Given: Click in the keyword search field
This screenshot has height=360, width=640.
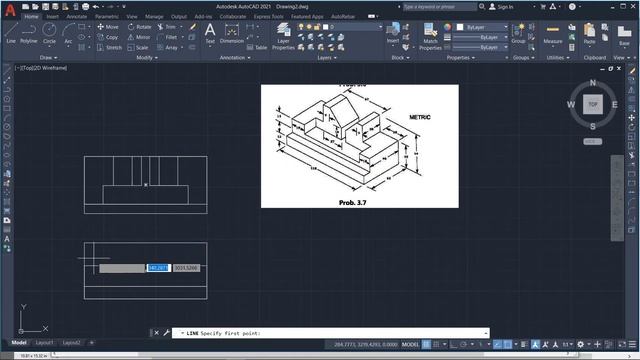Looking at the screenshot, I should pos(439,7).
